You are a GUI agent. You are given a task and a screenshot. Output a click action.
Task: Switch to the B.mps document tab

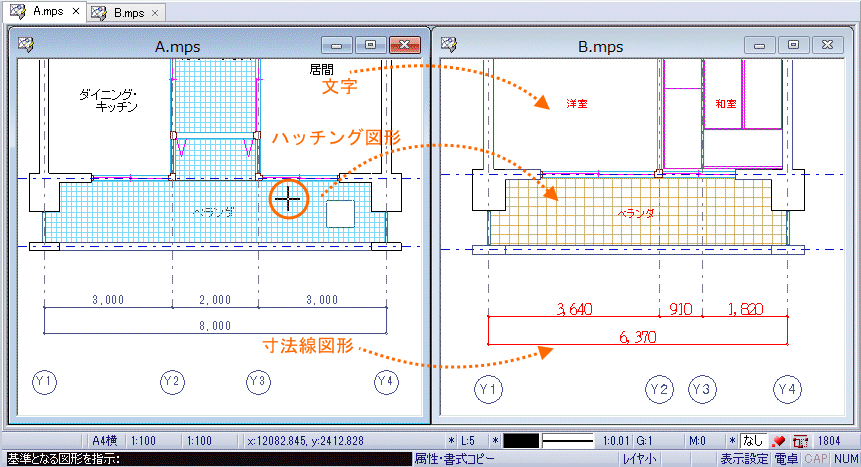pyautogui.click(x=128, y=13)
